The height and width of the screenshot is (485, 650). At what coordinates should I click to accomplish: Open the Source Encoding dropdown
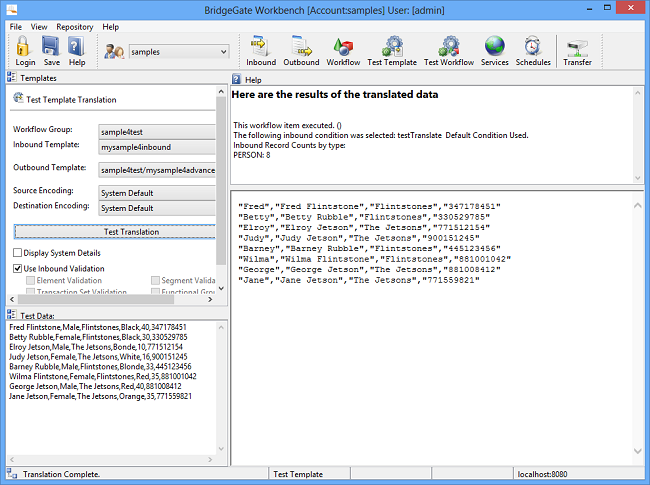tap(157, 193)
